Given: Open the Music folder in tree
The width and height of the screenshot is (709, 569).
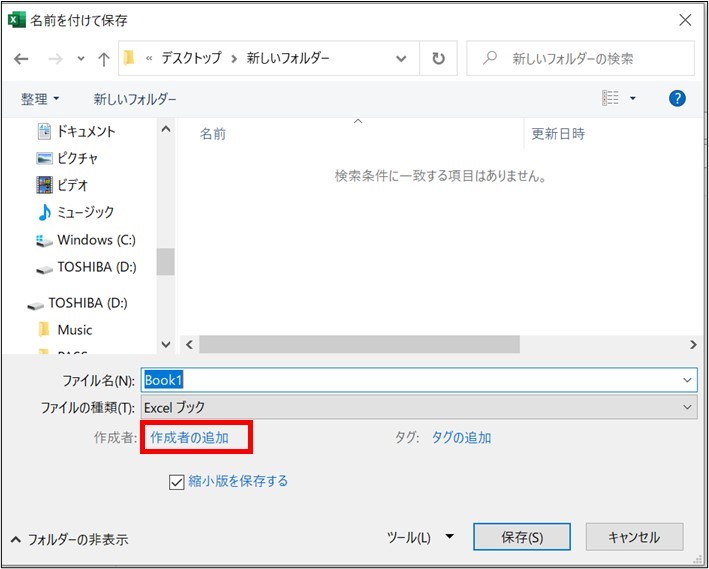Looking at the screenshot, I should point(66,330).
